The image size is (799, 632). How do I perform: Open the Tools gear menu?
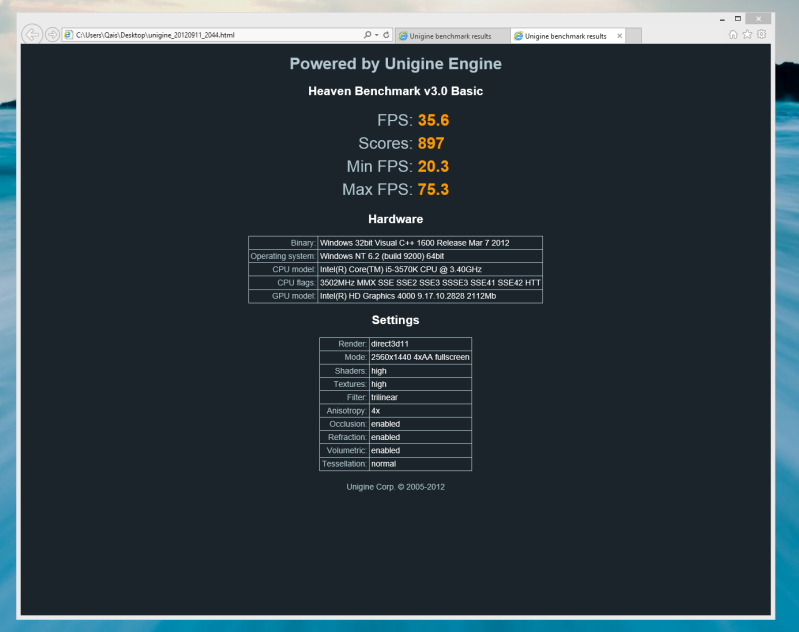coord(761,35)
